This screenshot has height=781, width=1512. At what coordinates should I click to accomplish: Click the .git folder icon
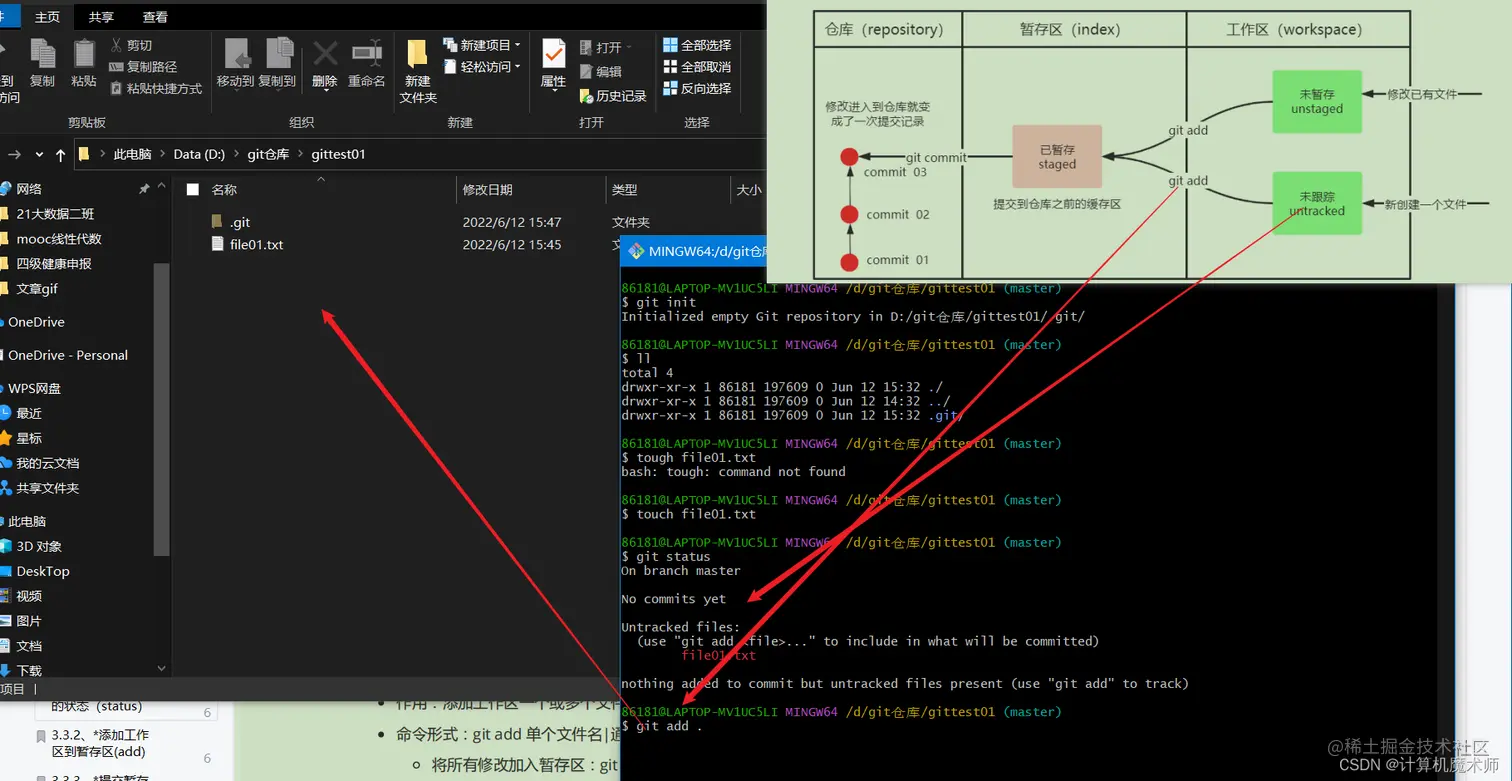[217, 221]
